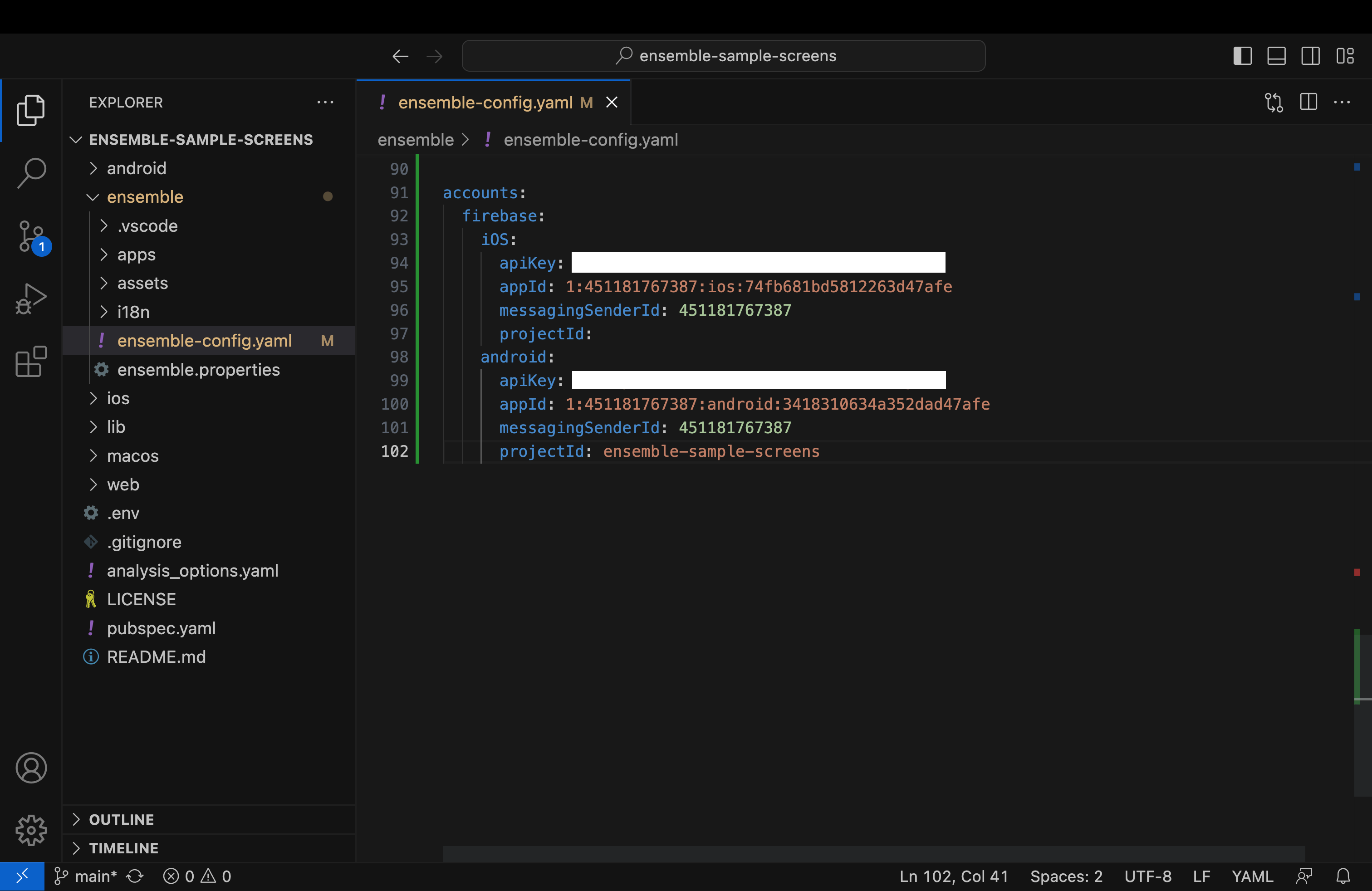The width and height of the screenshot is (1372, 891).
Task: Open the TIMELINE section panel
Action: (x=122, y=846)
